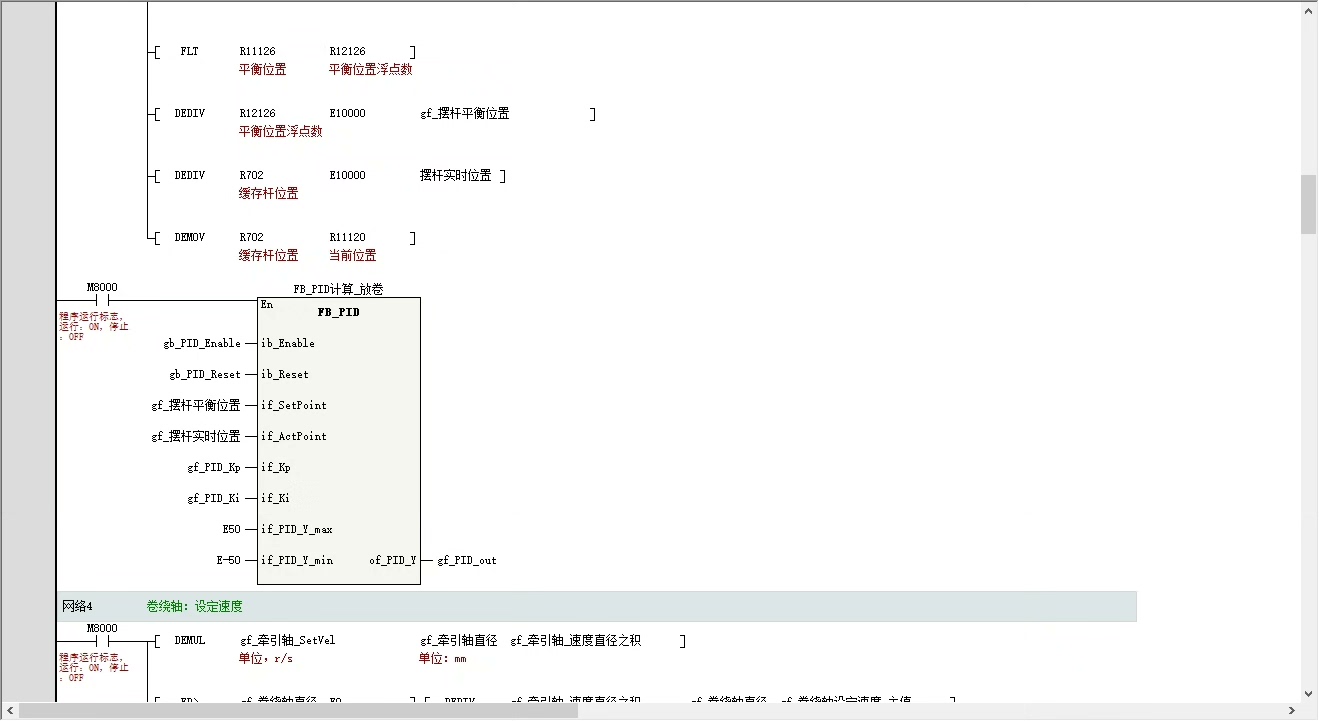The width and height of the screenshot is (1319, 721).
Task: Click the E50 value at if_PID_Y_max
Action: pyautogui.click(x=231, y=529)
